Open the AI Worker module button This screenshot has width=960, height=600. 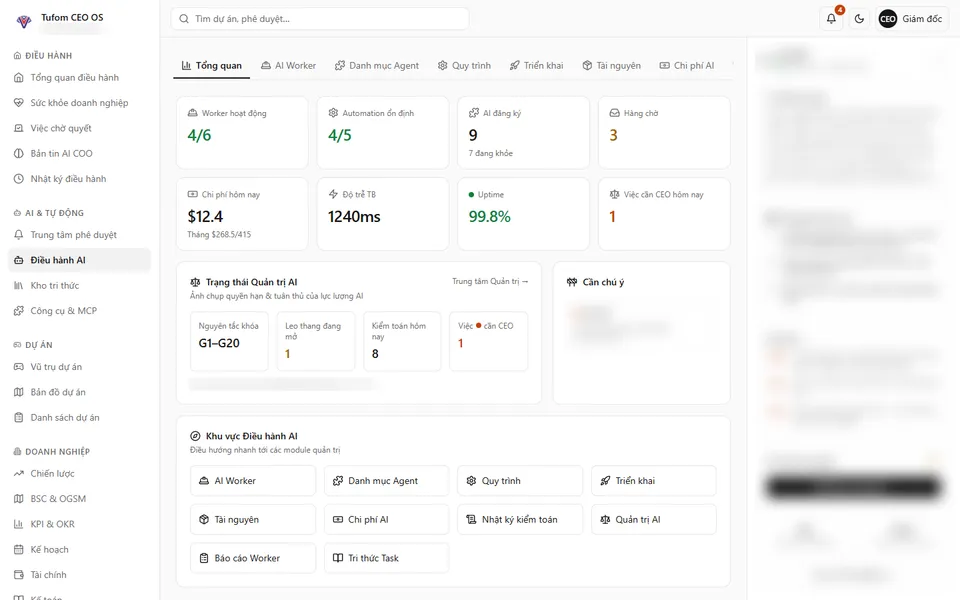pyautogui.click(x=253, y=481)
